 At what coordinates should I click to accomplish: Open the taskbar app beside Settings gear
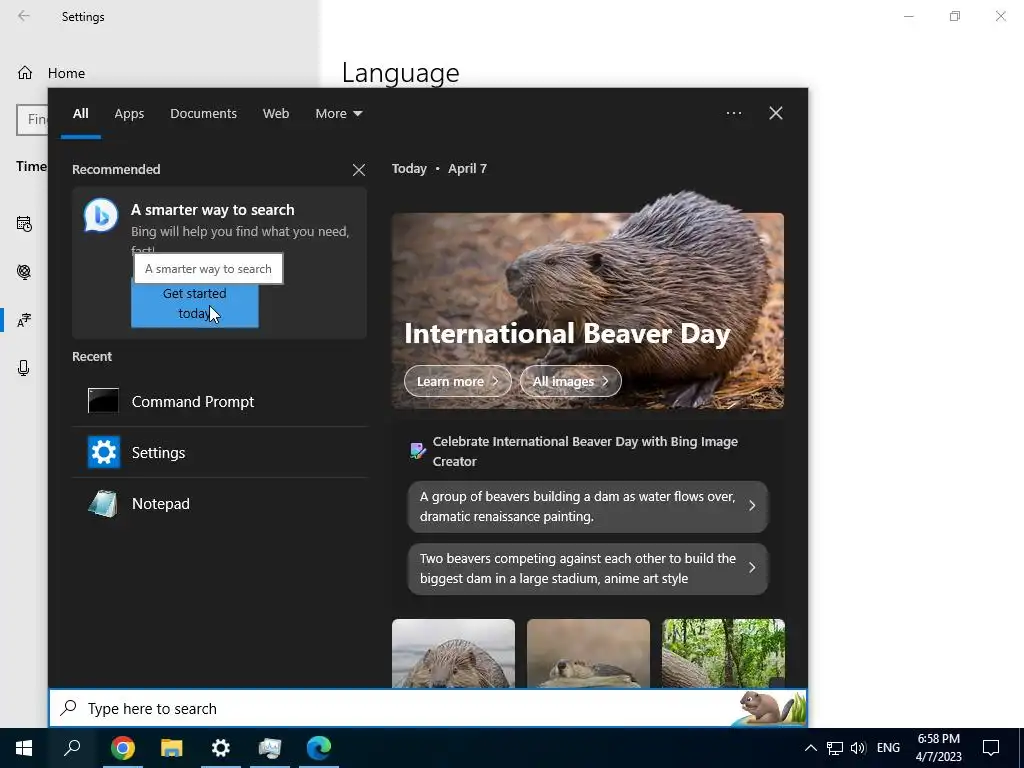click(270, 748)
